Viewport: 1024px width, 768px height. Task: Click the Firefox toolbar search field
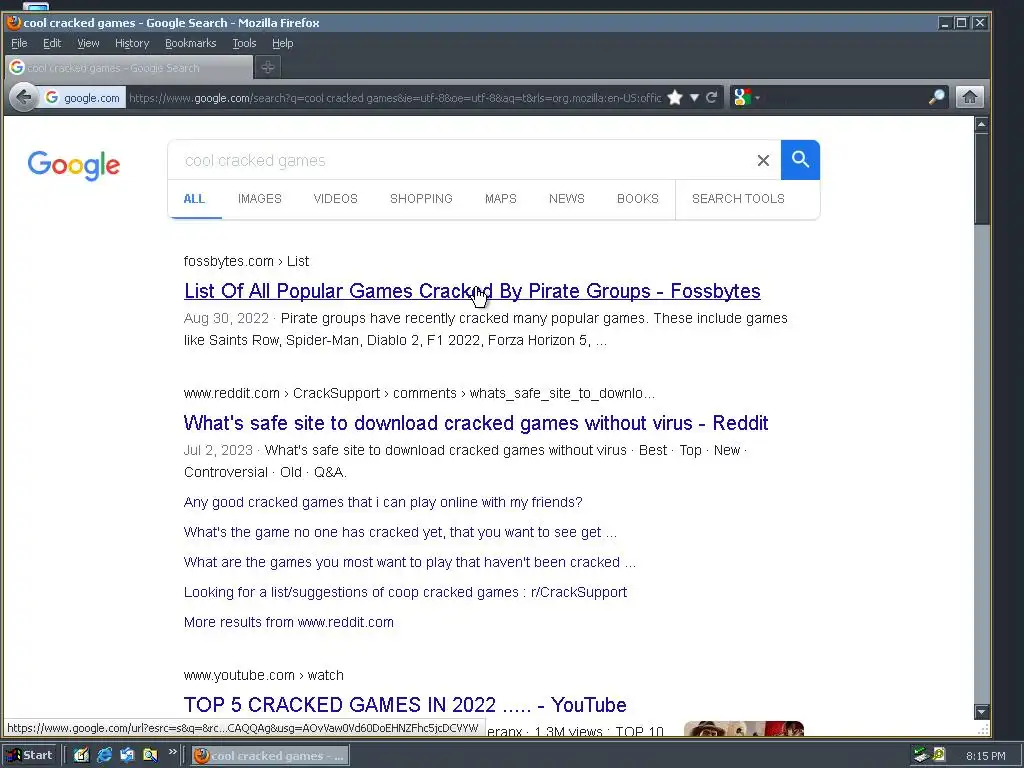click(x=842, y=98)
